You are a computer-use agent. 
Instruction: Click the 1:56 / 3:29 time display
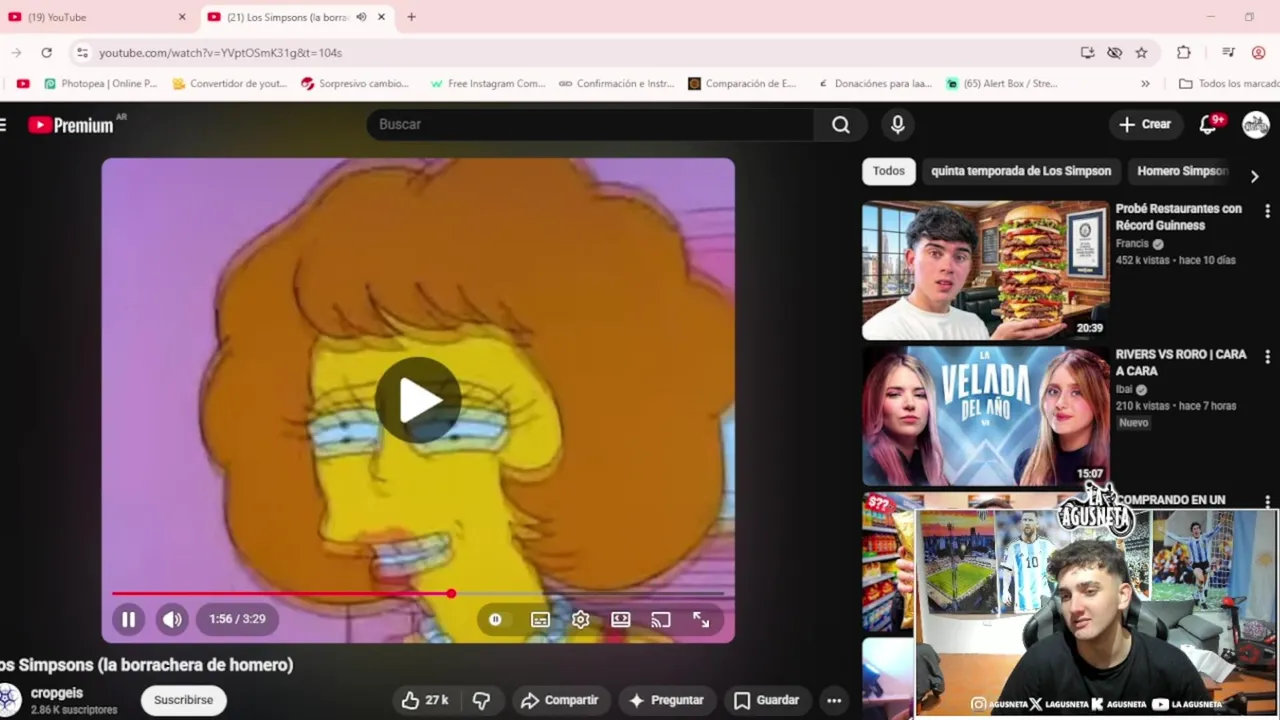[x=237, y=619]
